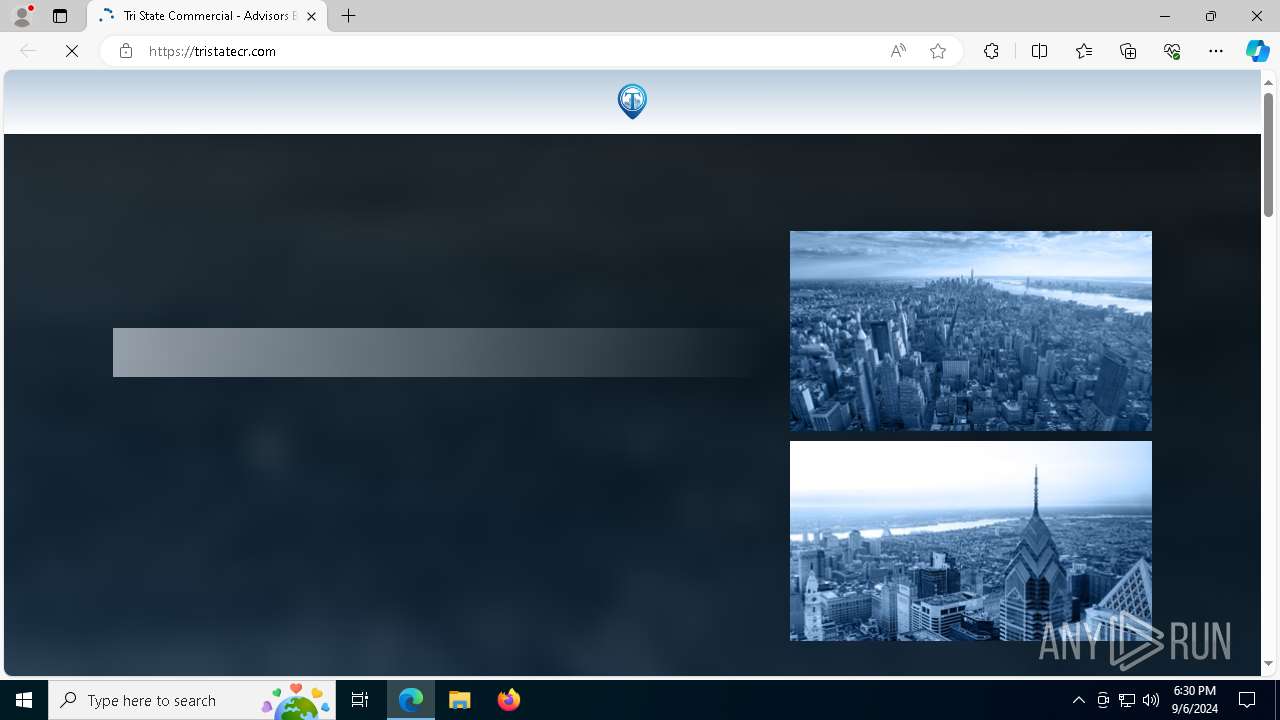Open the taskbar clock and calendar
Viewport: 1280px width, 720px height.
tap(1195, 700)
